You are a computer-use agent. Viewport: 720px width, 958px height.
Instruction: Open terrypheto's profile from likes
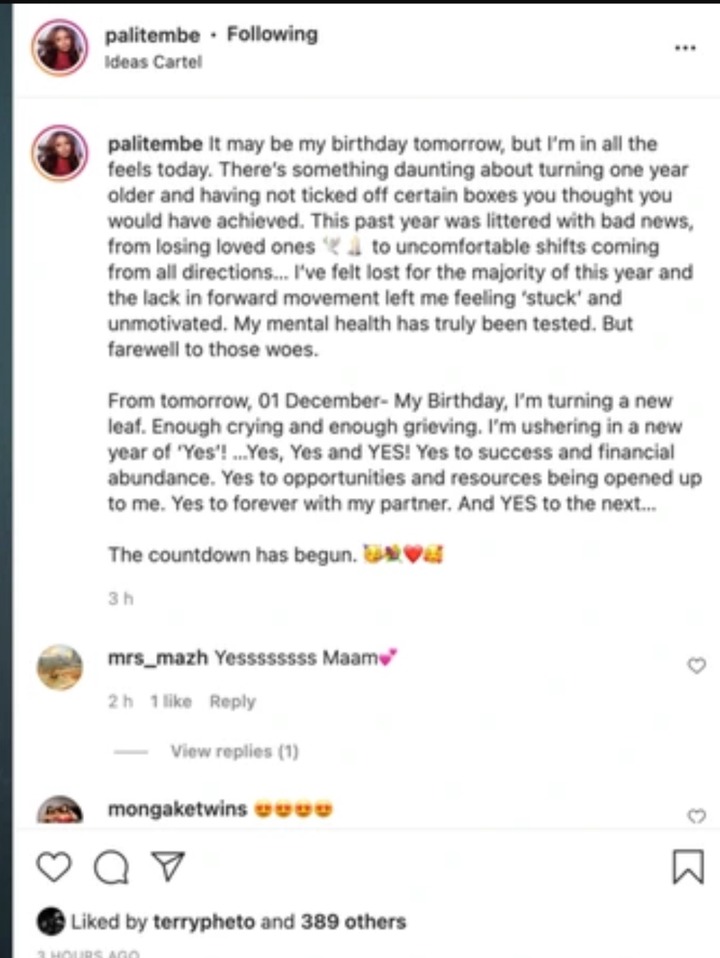pyautogui.click(x=204, y=922)
